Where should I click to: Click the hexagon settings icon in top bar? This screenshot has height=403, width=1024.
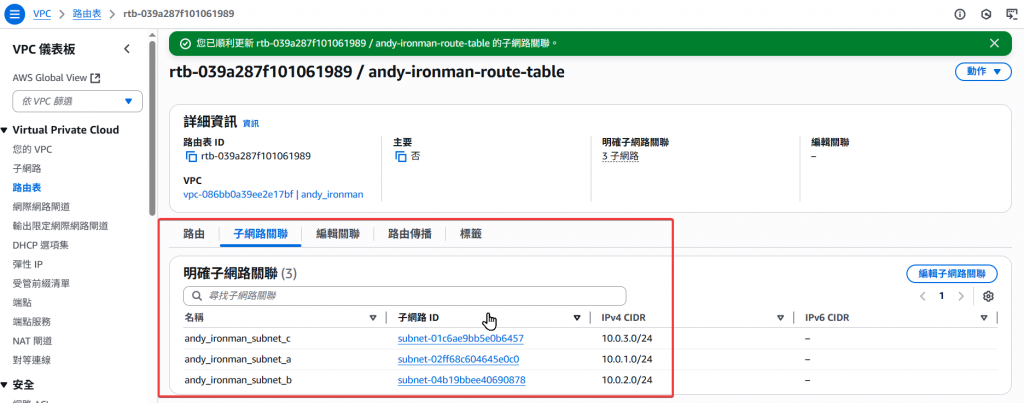coord(986,14)
